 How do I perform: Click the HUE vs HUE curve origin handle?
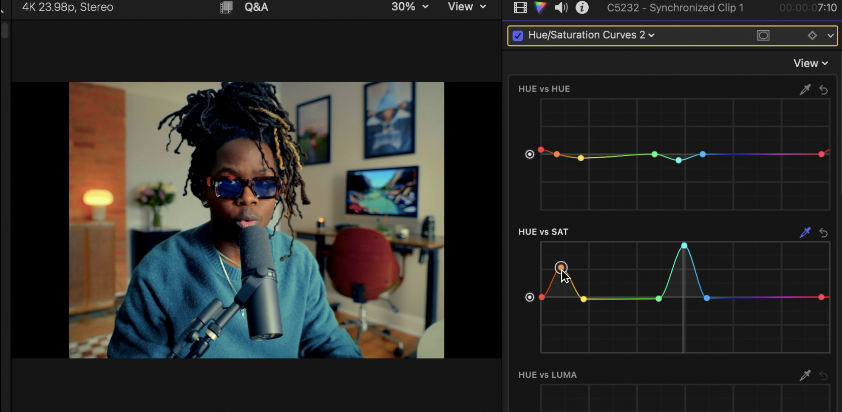pyautogui.click(x=529, y=154)
